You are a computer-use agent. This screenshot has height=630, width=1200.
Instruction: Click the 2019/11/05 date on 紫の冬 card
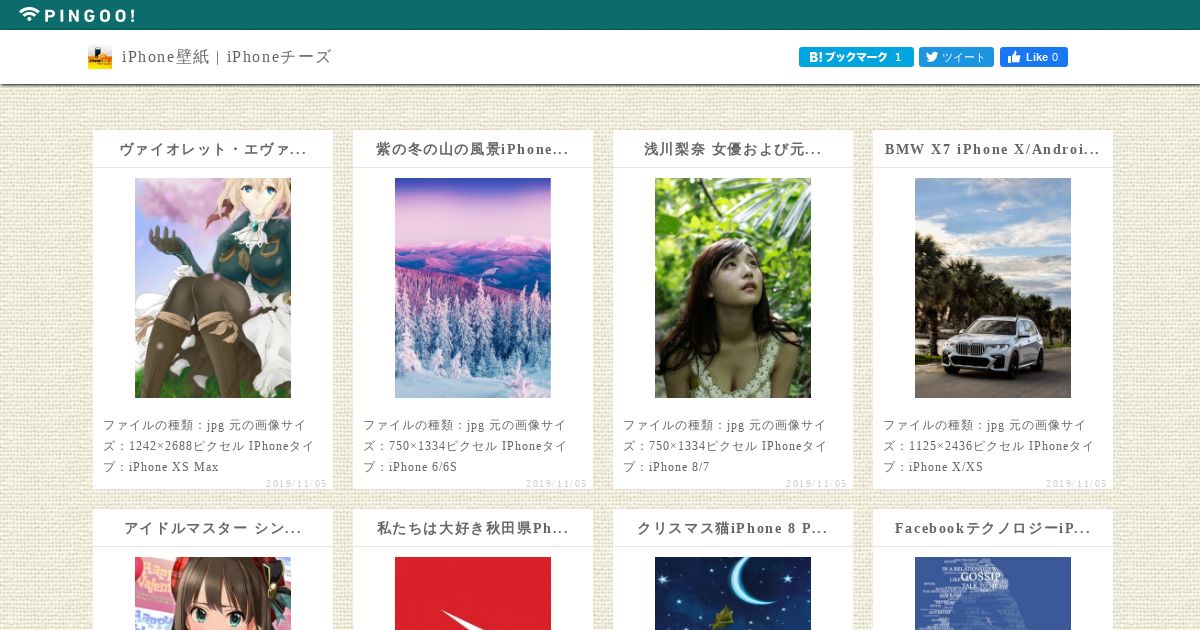point(556,484)
